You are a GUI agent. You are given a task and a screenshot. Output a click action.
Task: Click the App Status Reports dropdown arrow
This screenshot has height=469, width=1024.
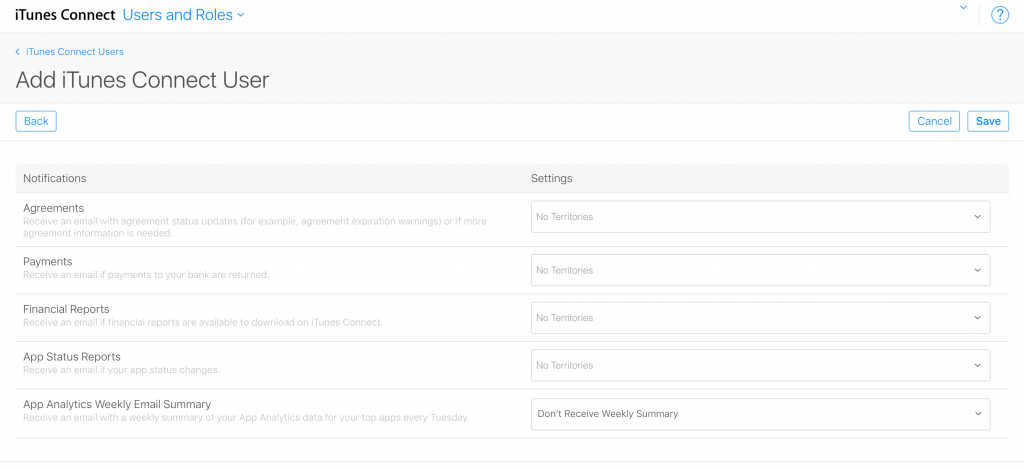coord(977,366)
